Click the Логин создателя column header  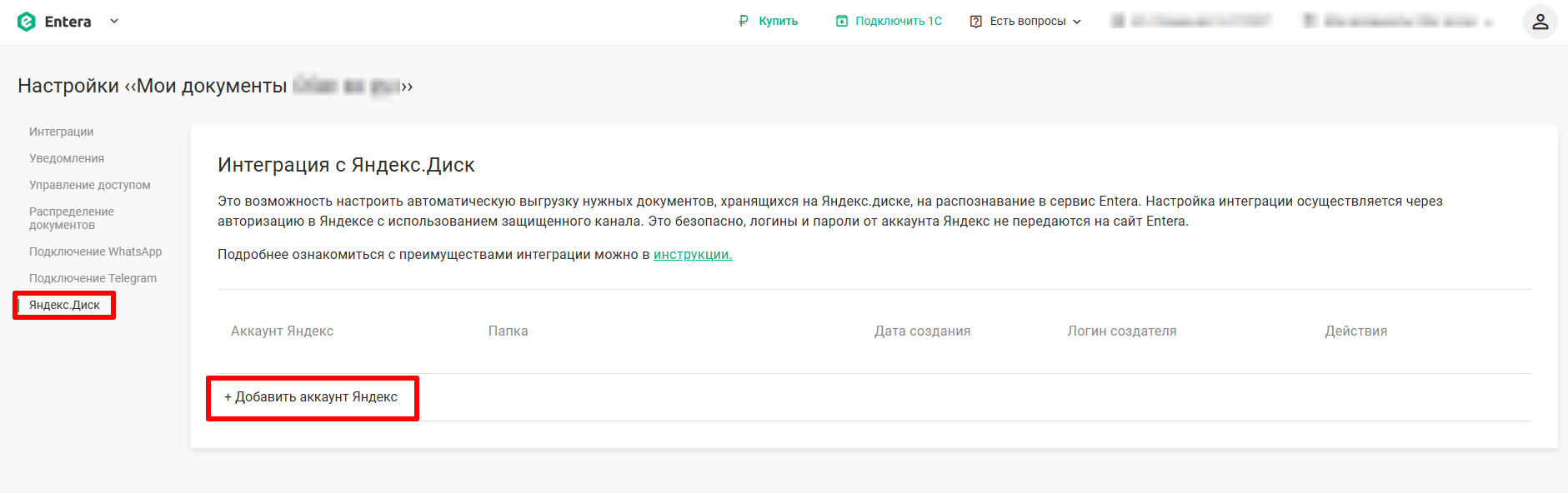1122,331
